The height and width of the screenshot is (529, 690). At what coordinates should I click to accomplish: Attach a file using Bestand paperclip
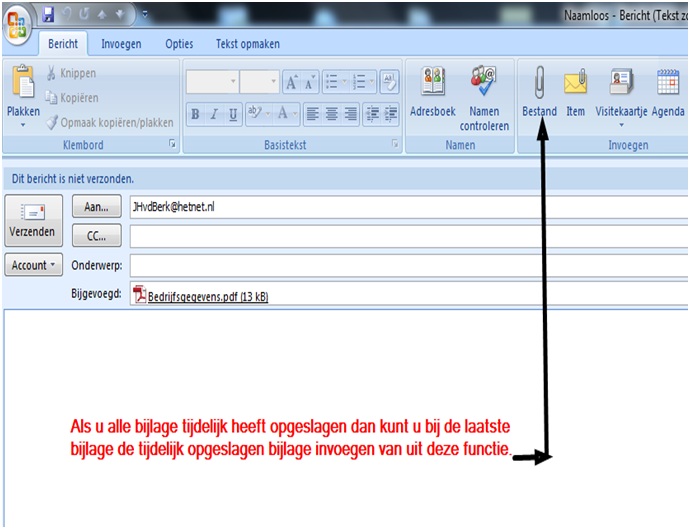pyautogui.click(x=539, y=93)
